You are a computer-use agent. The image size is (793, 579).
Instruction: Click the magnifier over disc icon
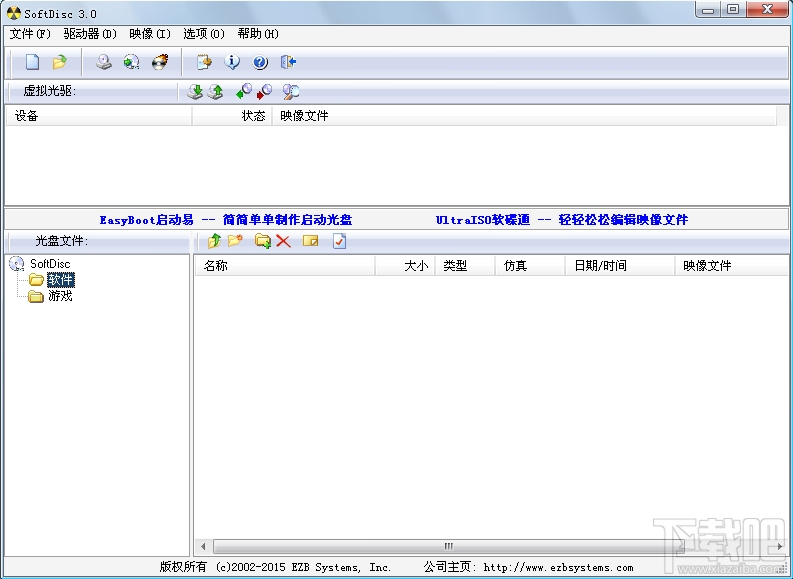(x=291, y=92)
